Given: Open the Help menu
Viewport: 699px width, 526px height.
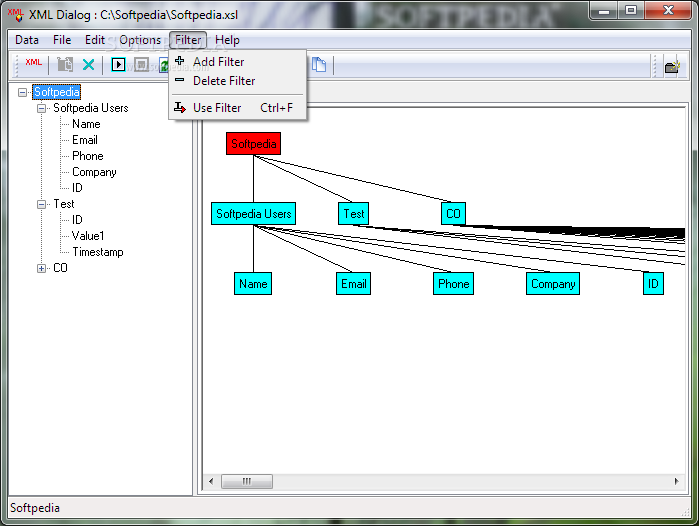Looking at the screenshot, I should (227, 40).
